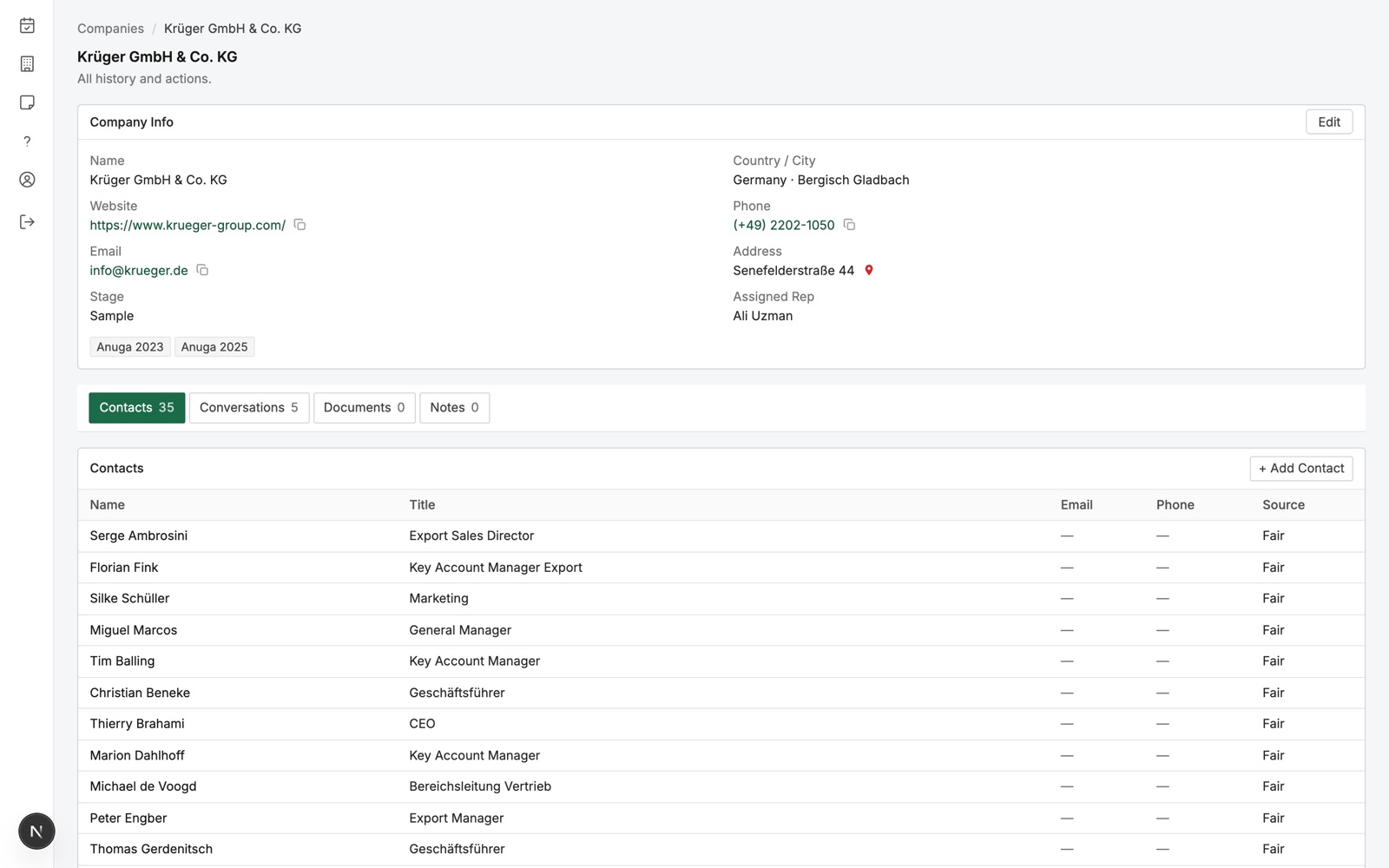Viewport: 1389px width, 868px height.
Task: Click the Export Sales Director title
Action: pos(471,536)
